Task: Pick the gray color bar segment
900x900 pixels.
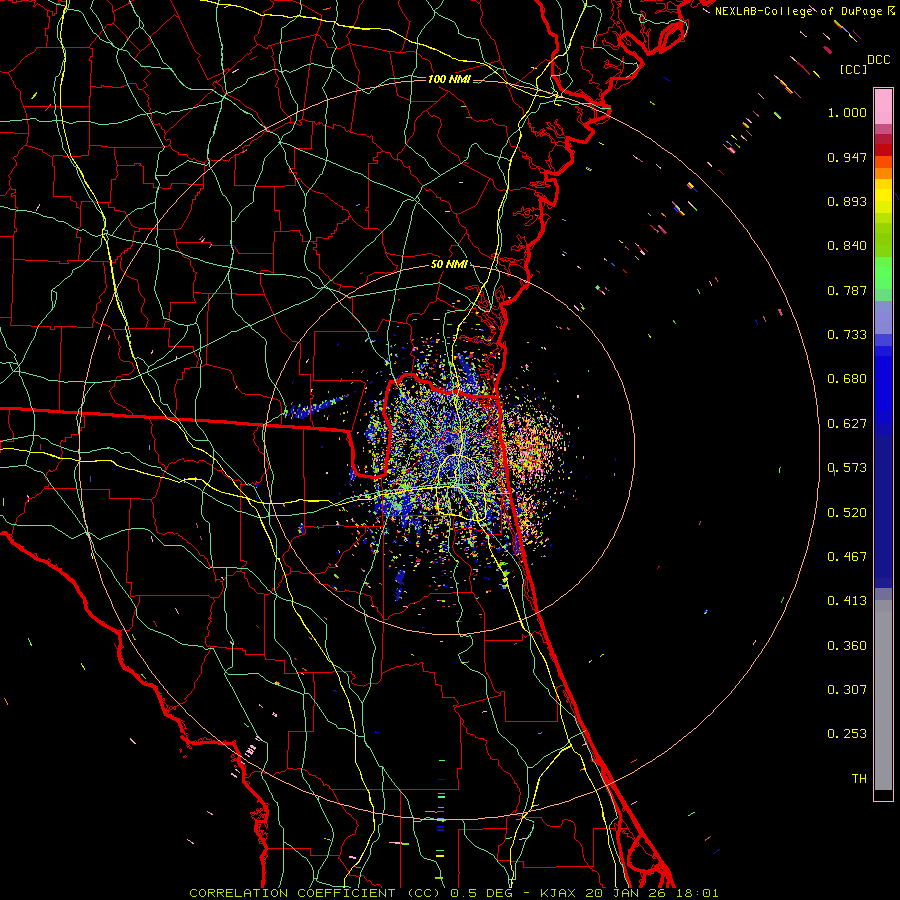Action: pyautogui.click(x=883, y=695)
